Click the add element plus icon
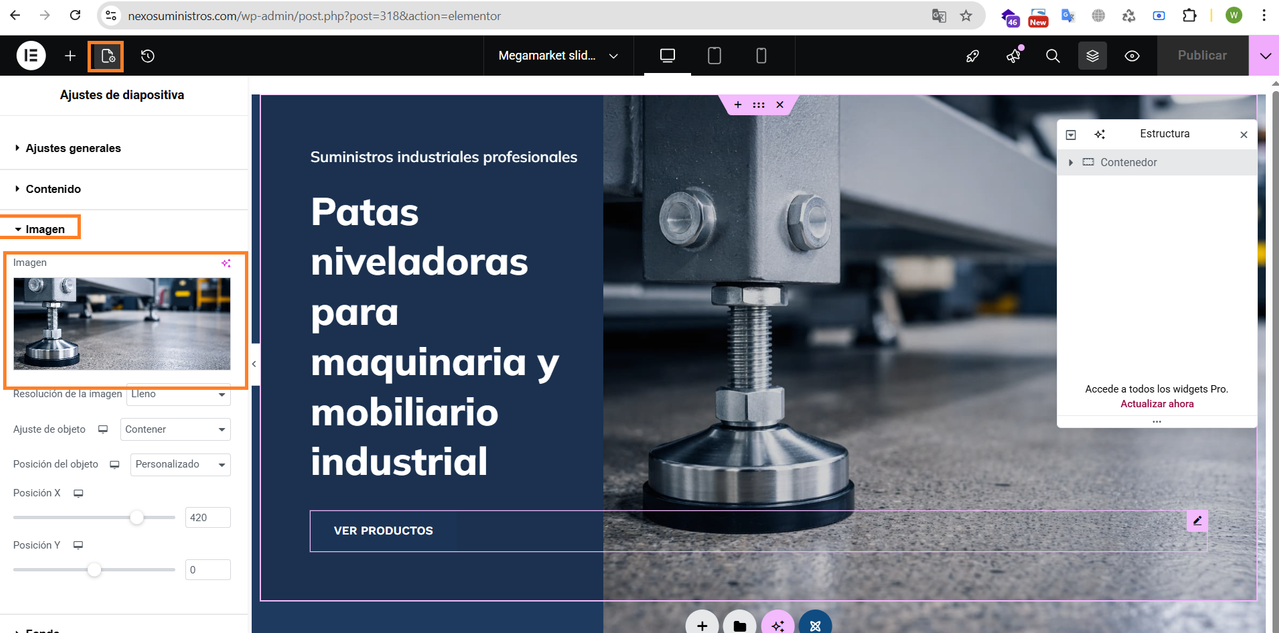 click(70, 56)
